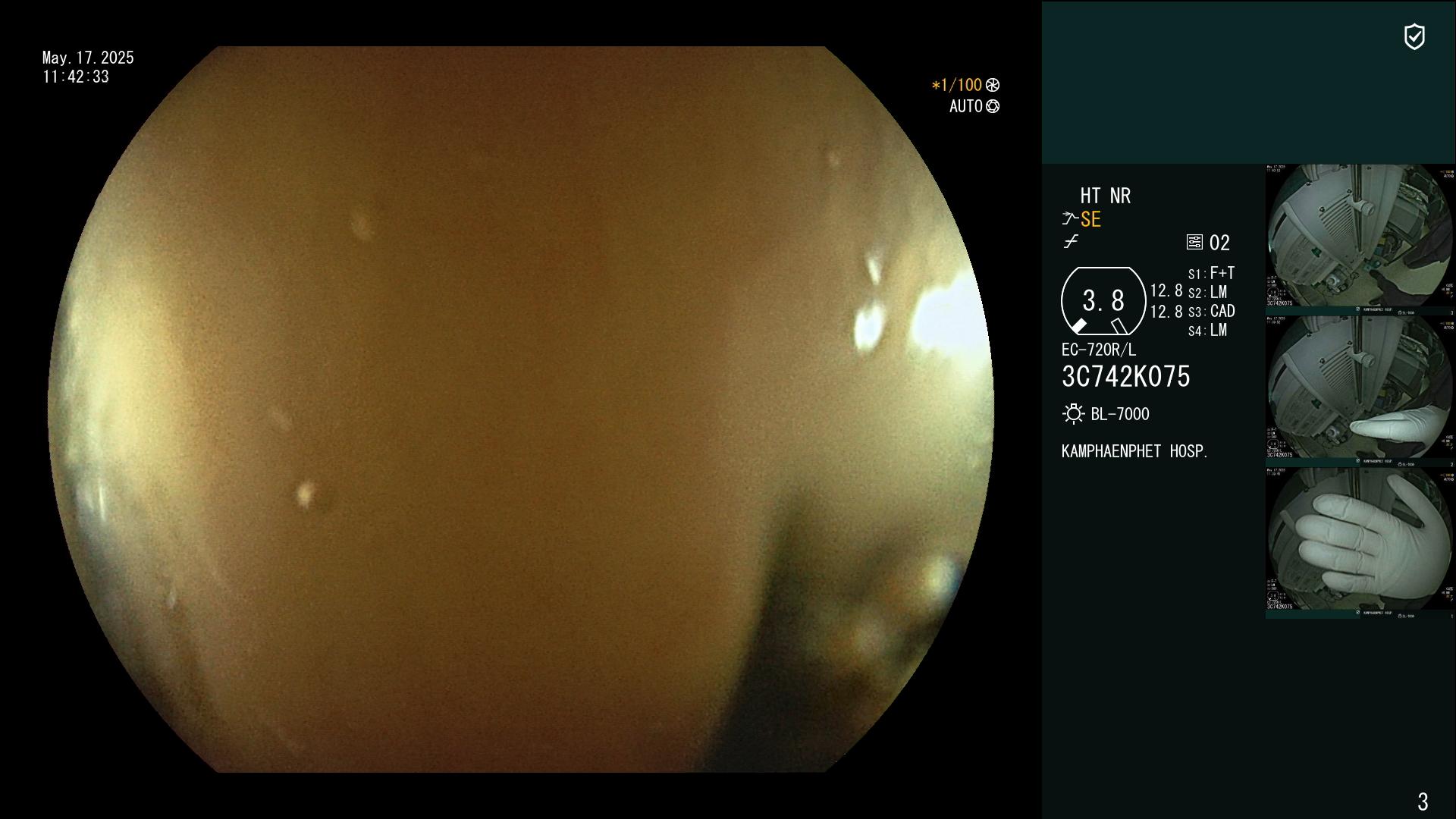
Task: Click the tone curve icon below SE
Action: pyautogui.click(x=1071, y=241)
